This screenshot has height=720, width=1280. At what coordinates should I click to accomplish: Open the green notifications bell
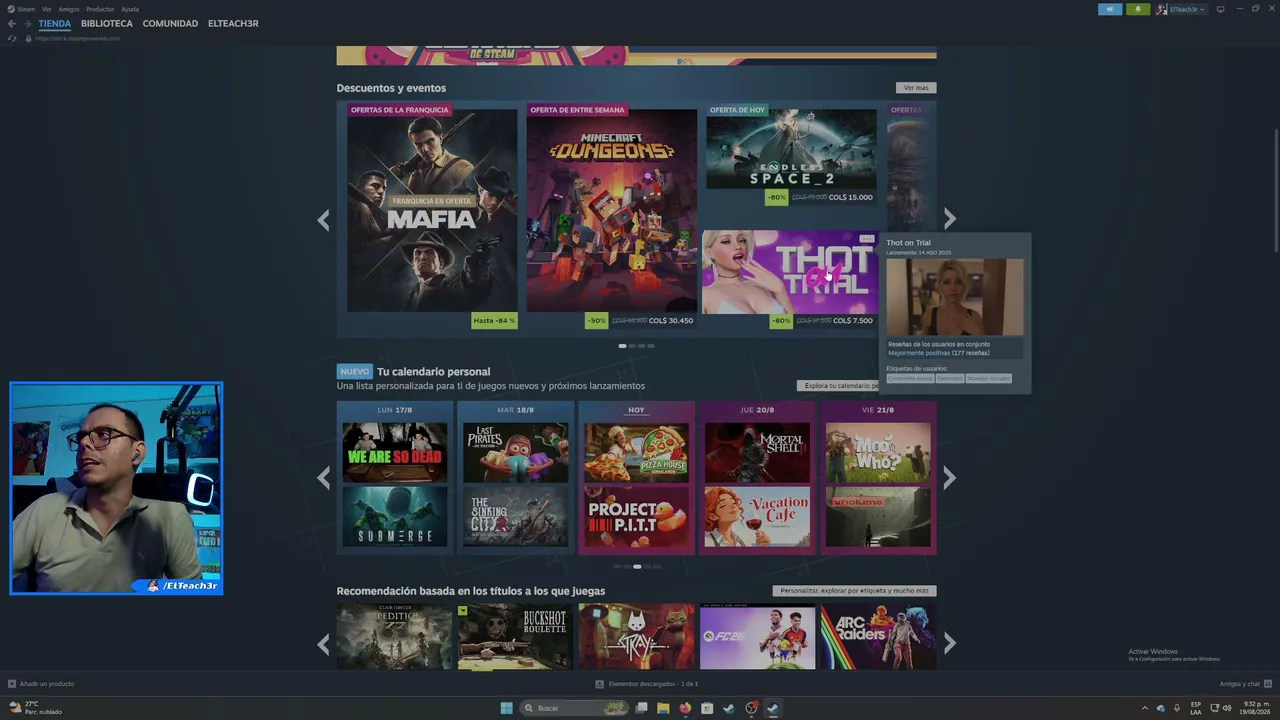point(1138,9)
